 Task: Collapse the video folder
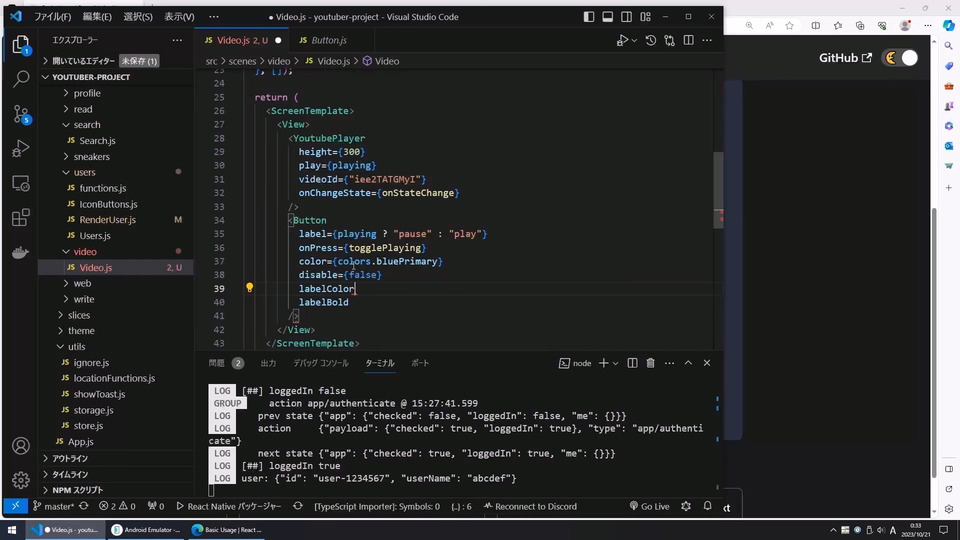click(x=85, y=252)
